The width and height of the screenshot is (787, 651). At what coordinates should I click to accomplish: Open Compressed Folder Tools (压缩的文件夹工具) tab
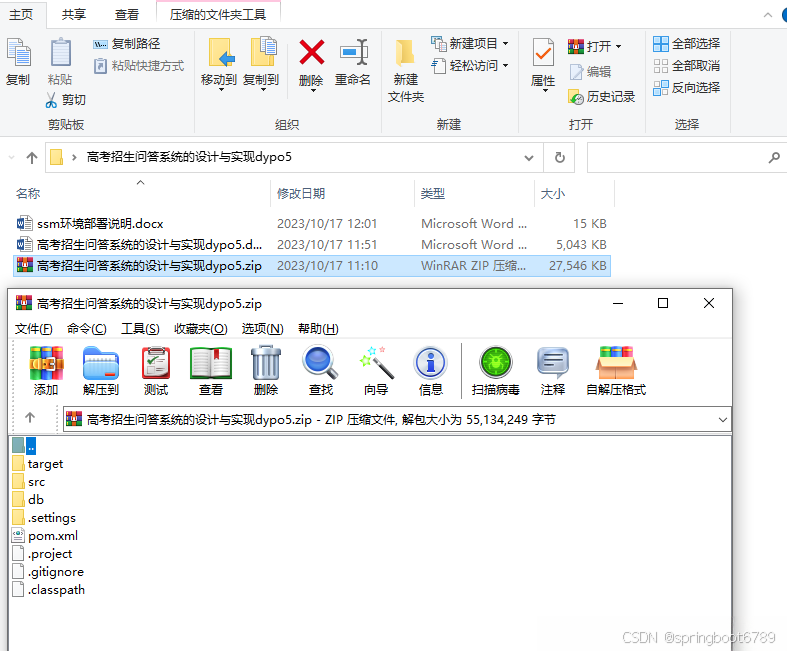[x=218, y=15]
